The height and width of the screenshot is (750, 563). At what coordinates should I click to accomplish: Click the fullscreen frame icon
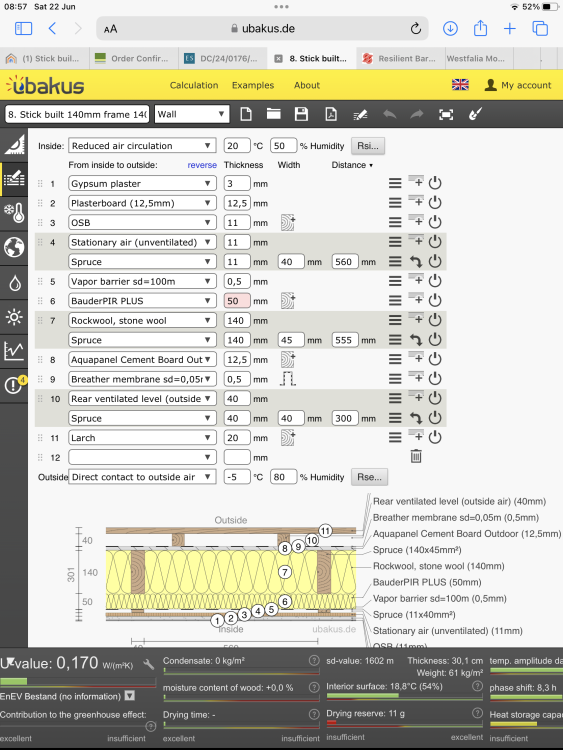pyautogui.click(x=446, y=114)
